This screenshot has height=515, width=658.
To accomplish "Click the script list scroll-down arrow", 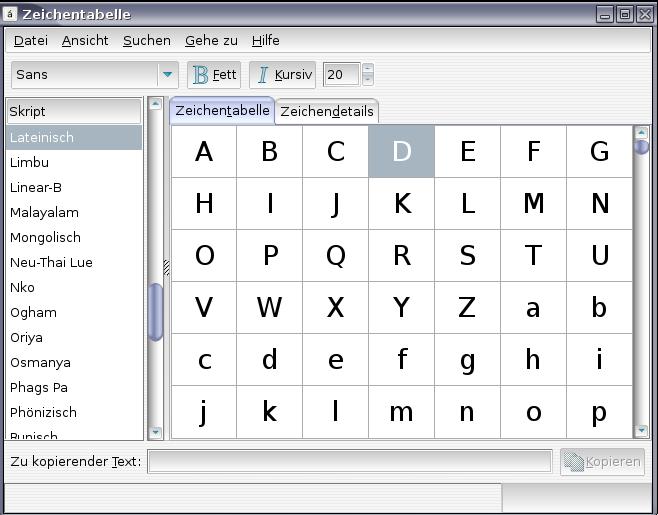I will [156, 432].
